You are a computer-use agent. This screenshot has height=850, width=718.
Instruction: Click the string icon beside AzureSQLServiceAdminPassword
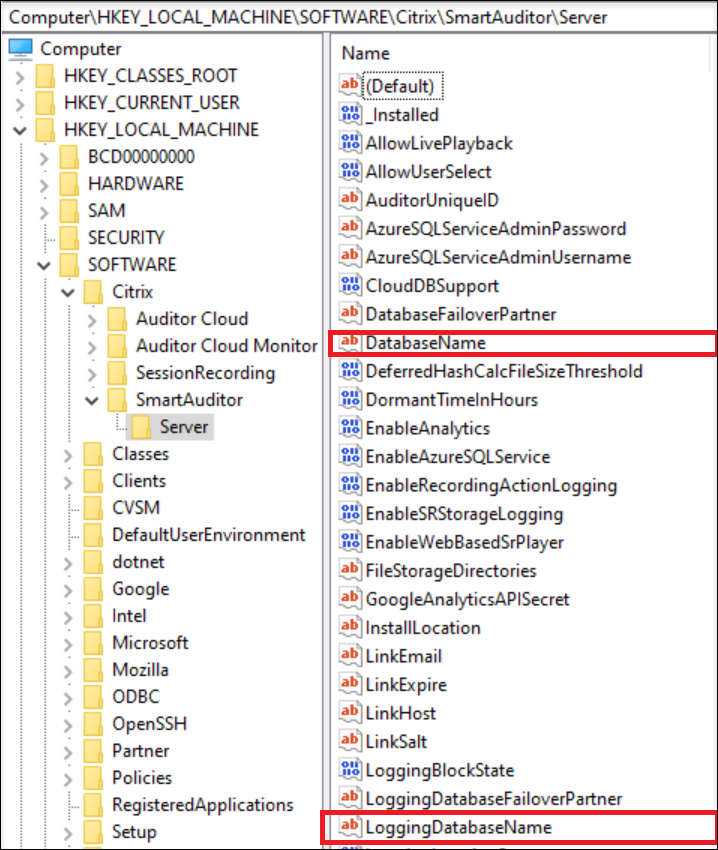click(x=350, y=228)
